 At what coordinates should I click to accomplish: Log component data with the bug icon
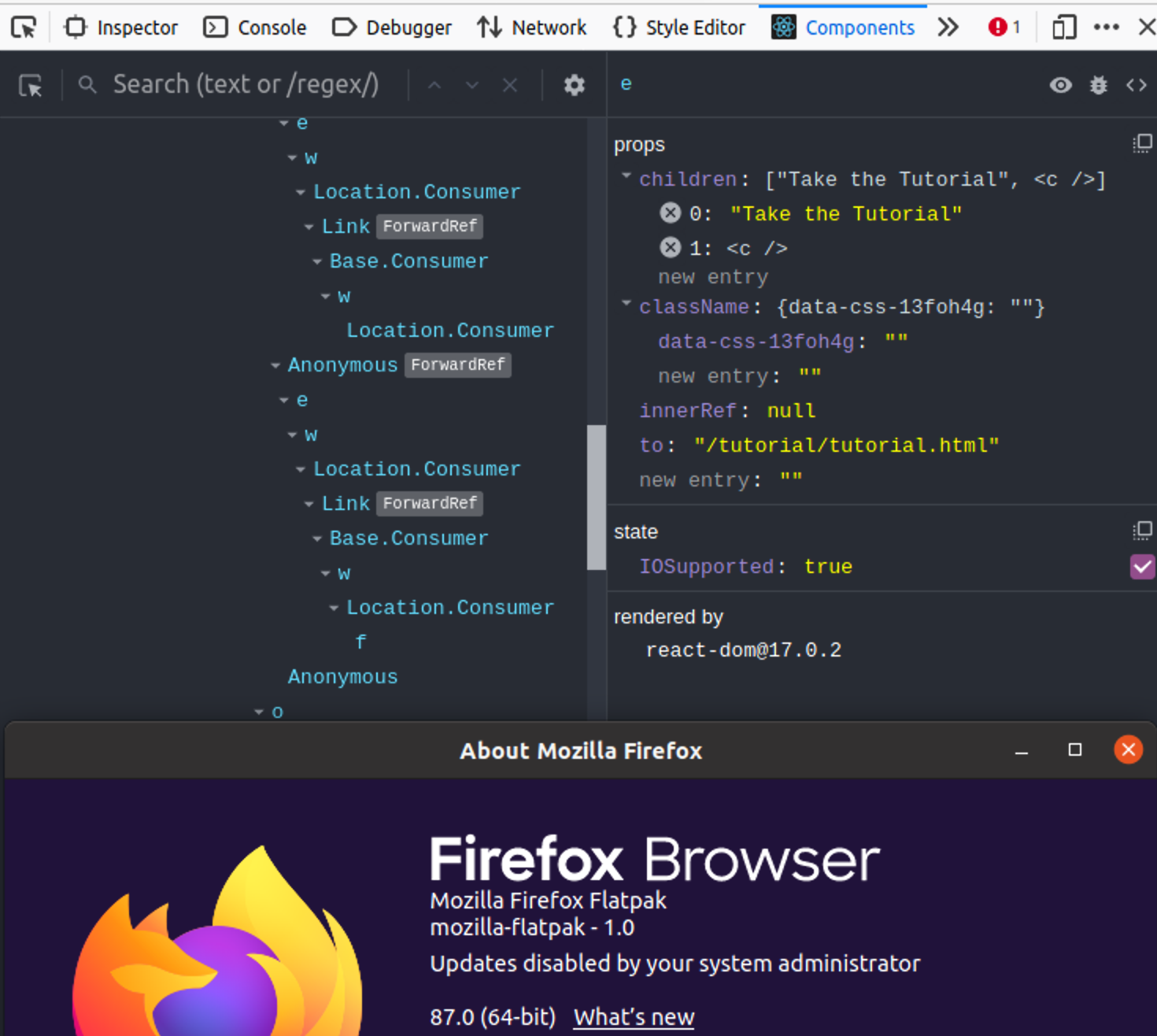(1098, 85)
